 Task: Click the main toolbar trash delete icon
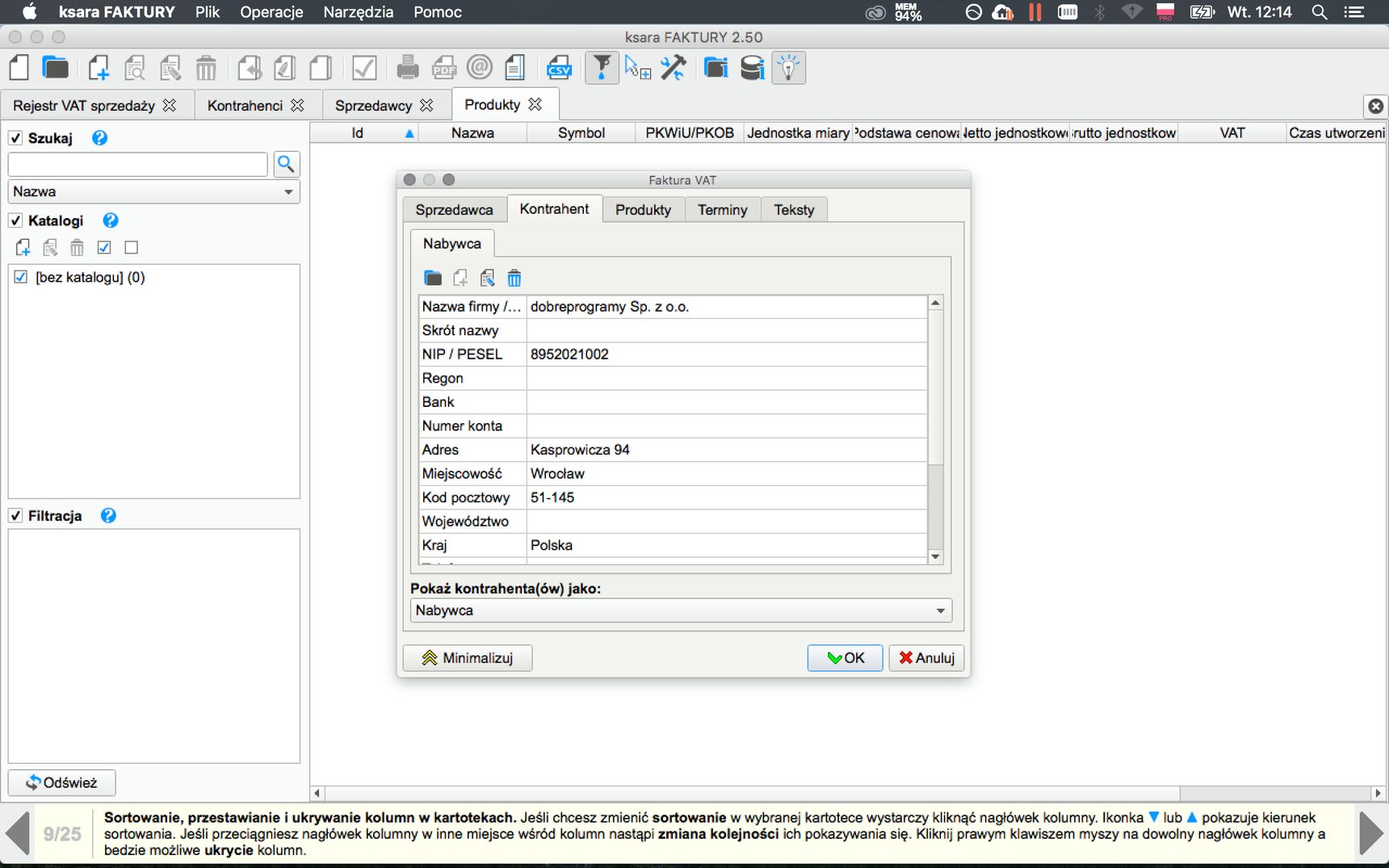[x=207, y=68]
